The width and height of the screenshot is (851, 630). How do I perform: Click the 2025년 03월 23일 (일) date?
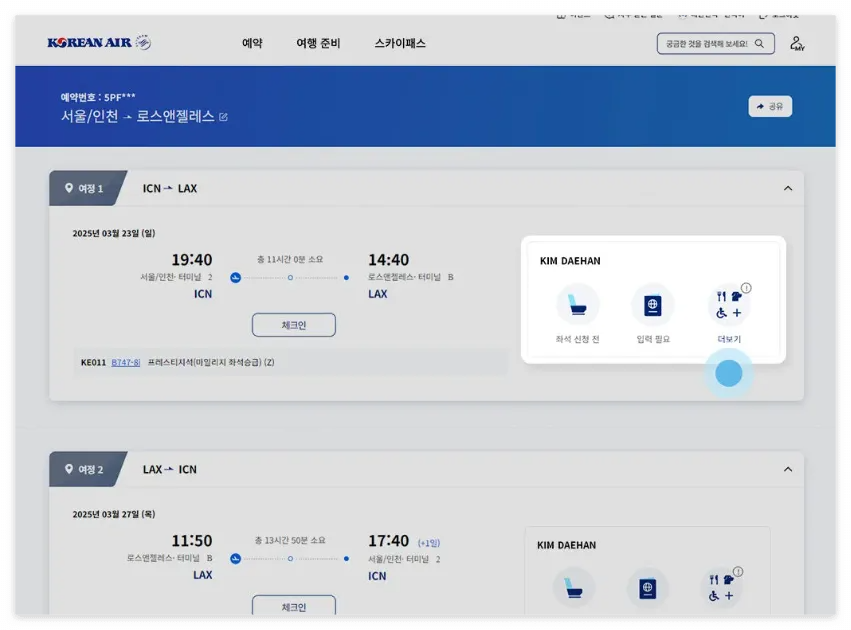[114, 233]
